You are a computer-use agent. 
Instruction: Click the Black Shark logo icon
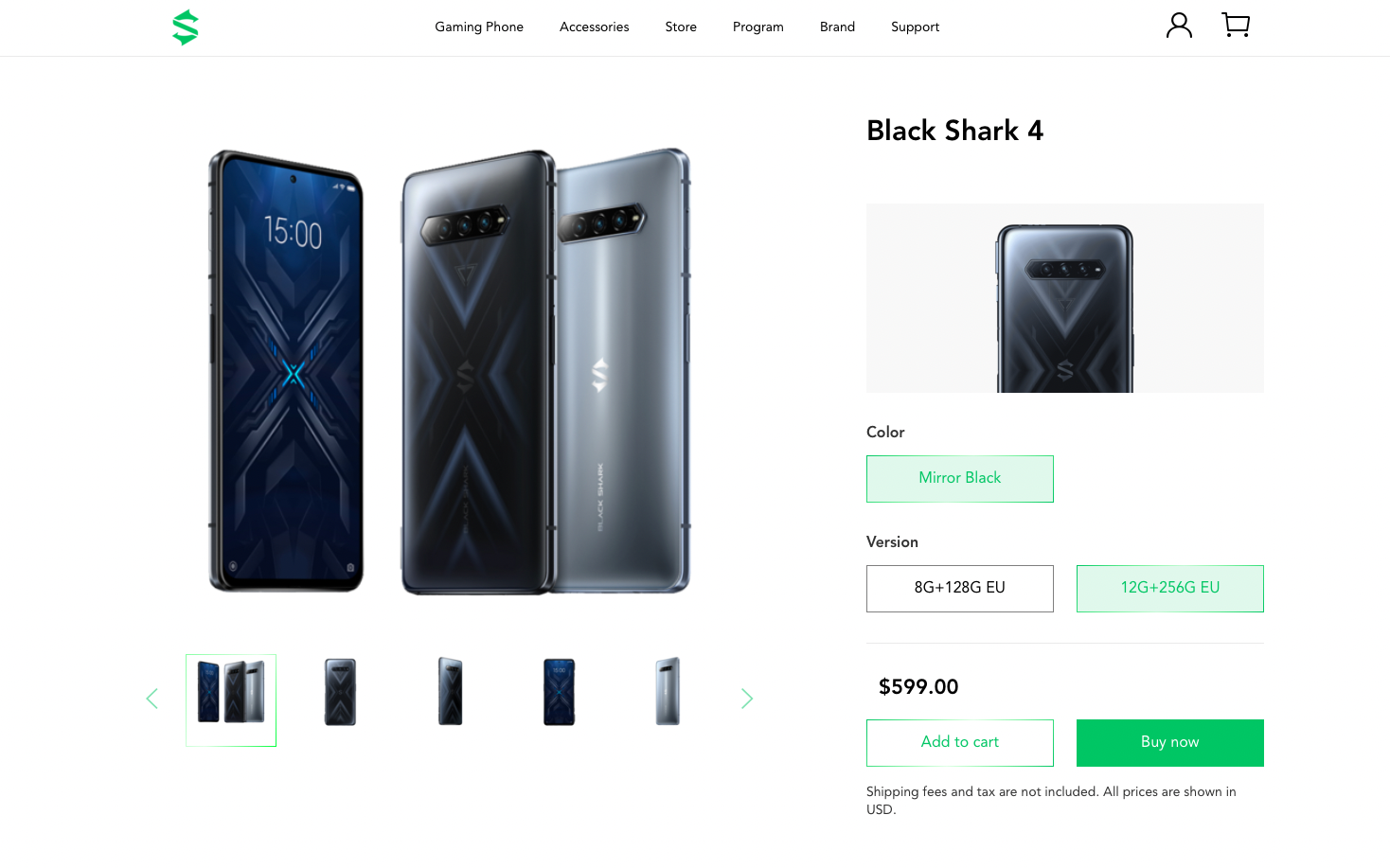click(x=186, y=27)
